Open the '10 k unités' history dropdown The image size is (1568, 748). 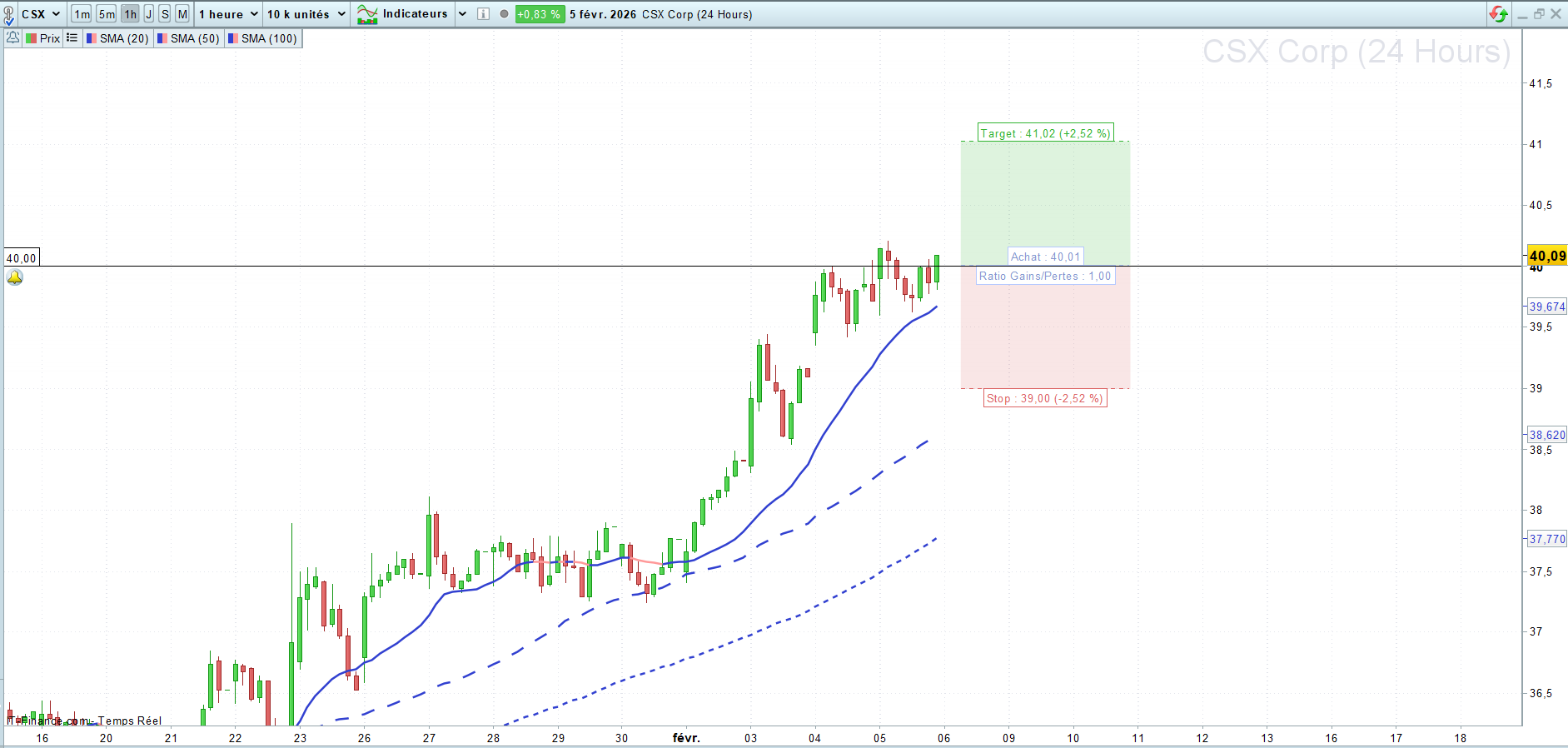306,14
